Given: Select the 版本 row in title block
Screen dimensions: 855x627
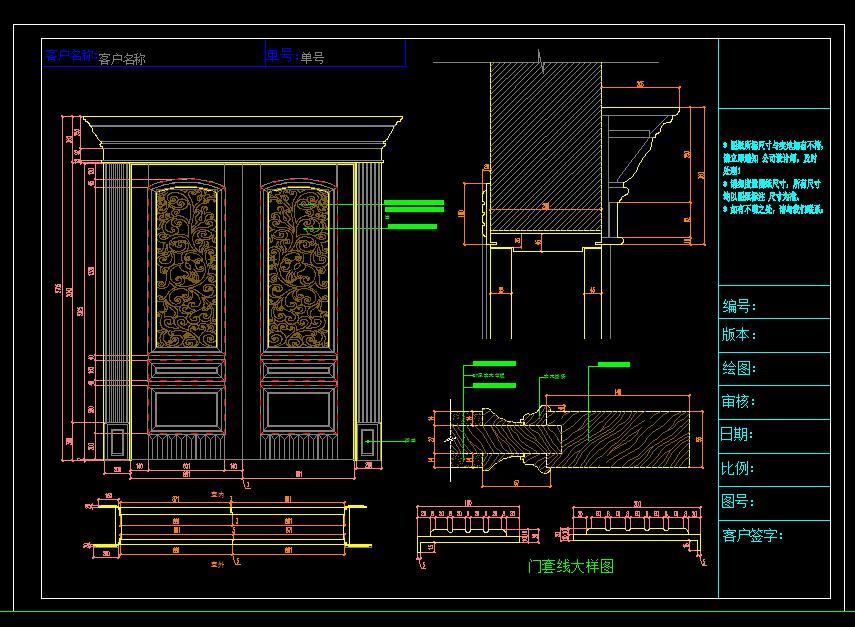Looking at the screenshot, I should tap(774, 336).
